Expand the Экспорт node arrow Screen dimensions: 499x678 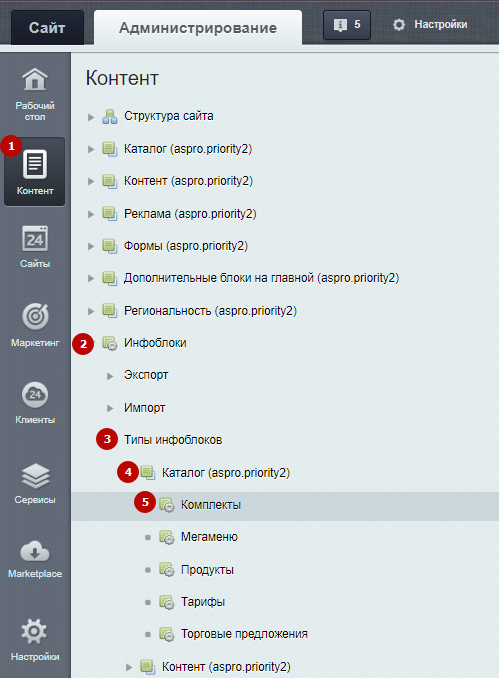coord(110,376)
